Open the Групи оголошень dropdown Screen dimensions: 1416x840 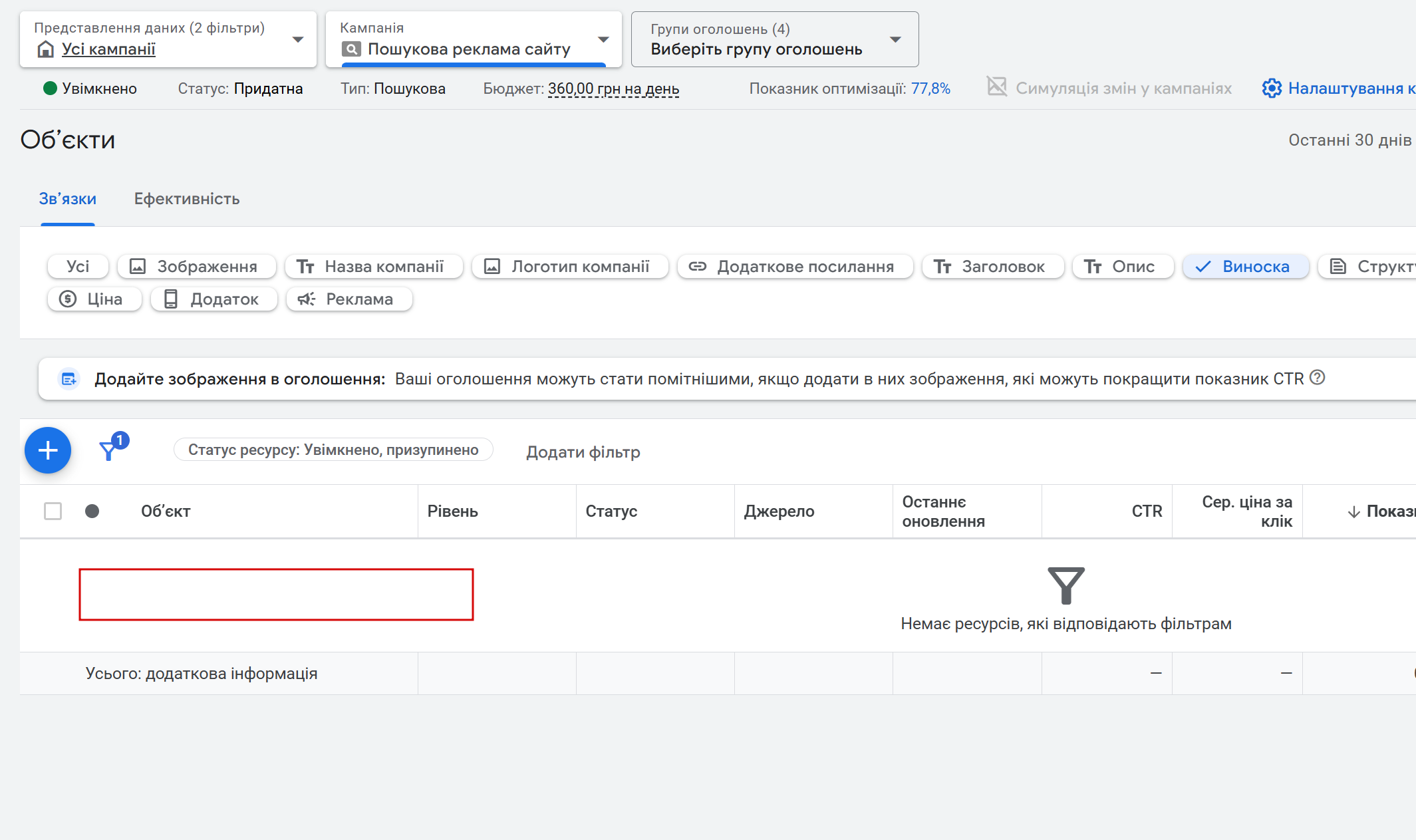tap(775, 39)
